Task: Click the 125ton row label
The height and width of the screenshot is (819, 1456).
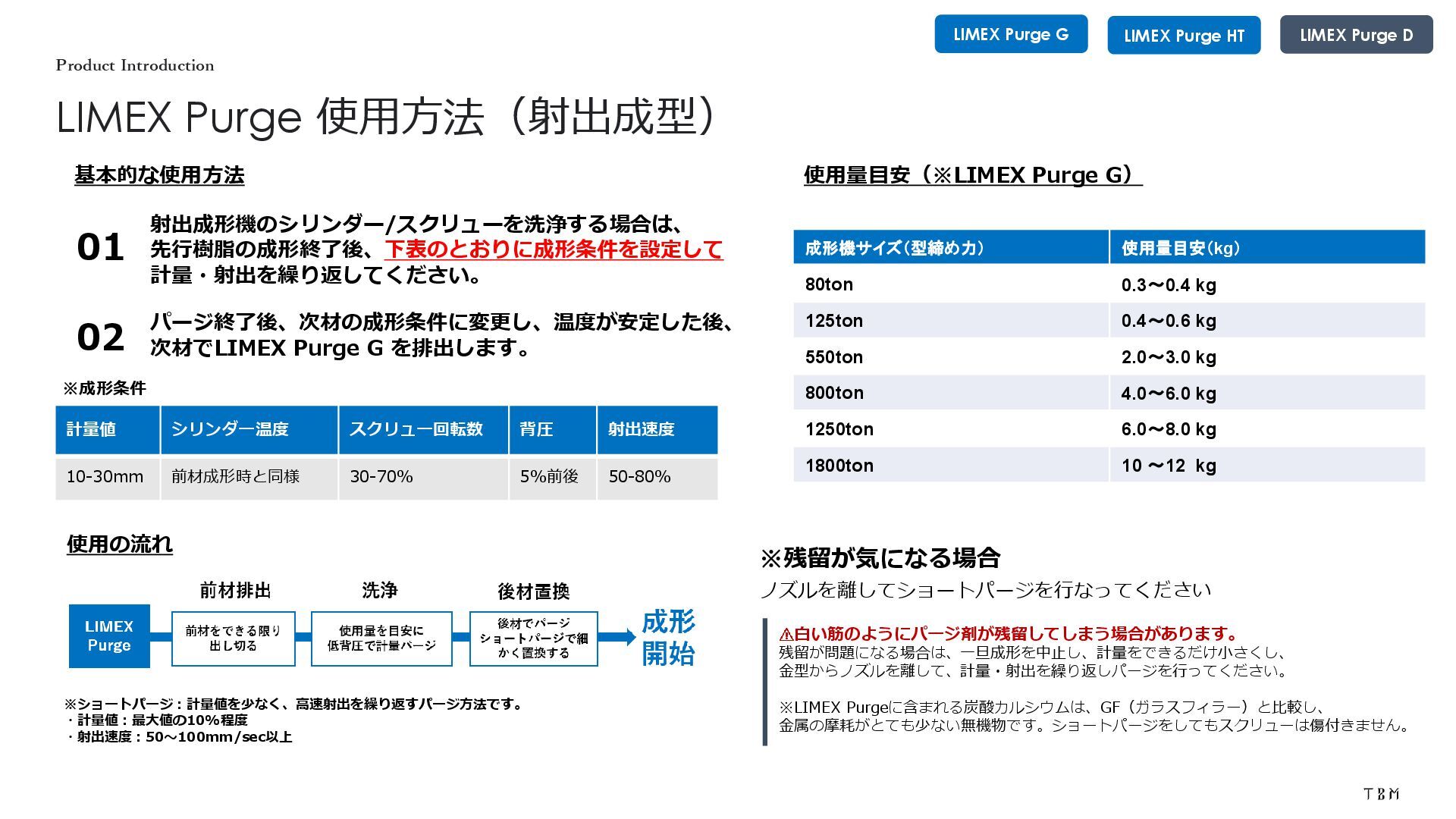Action: coord(834,321)
